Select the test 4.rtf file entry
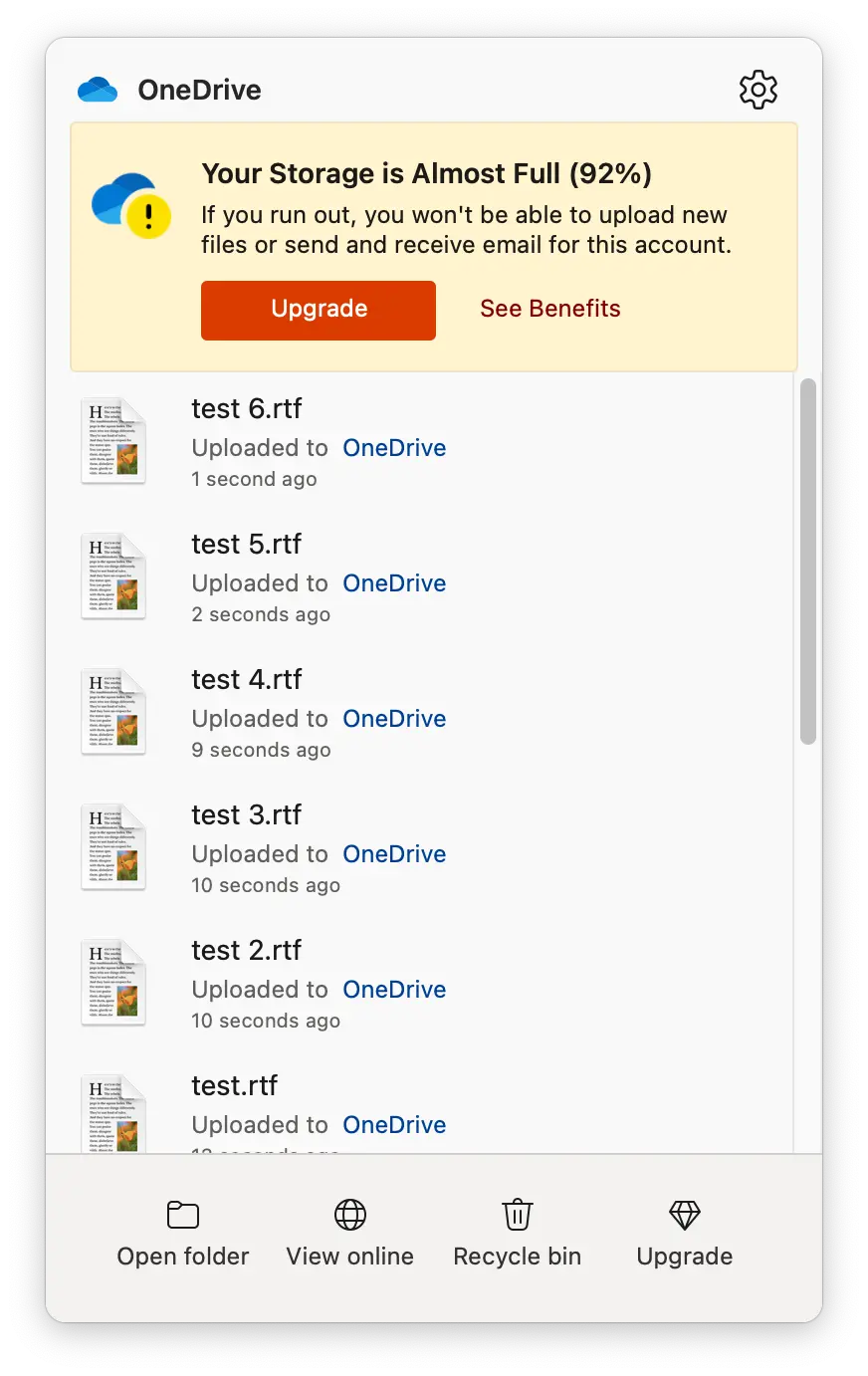 coord(432,713)
